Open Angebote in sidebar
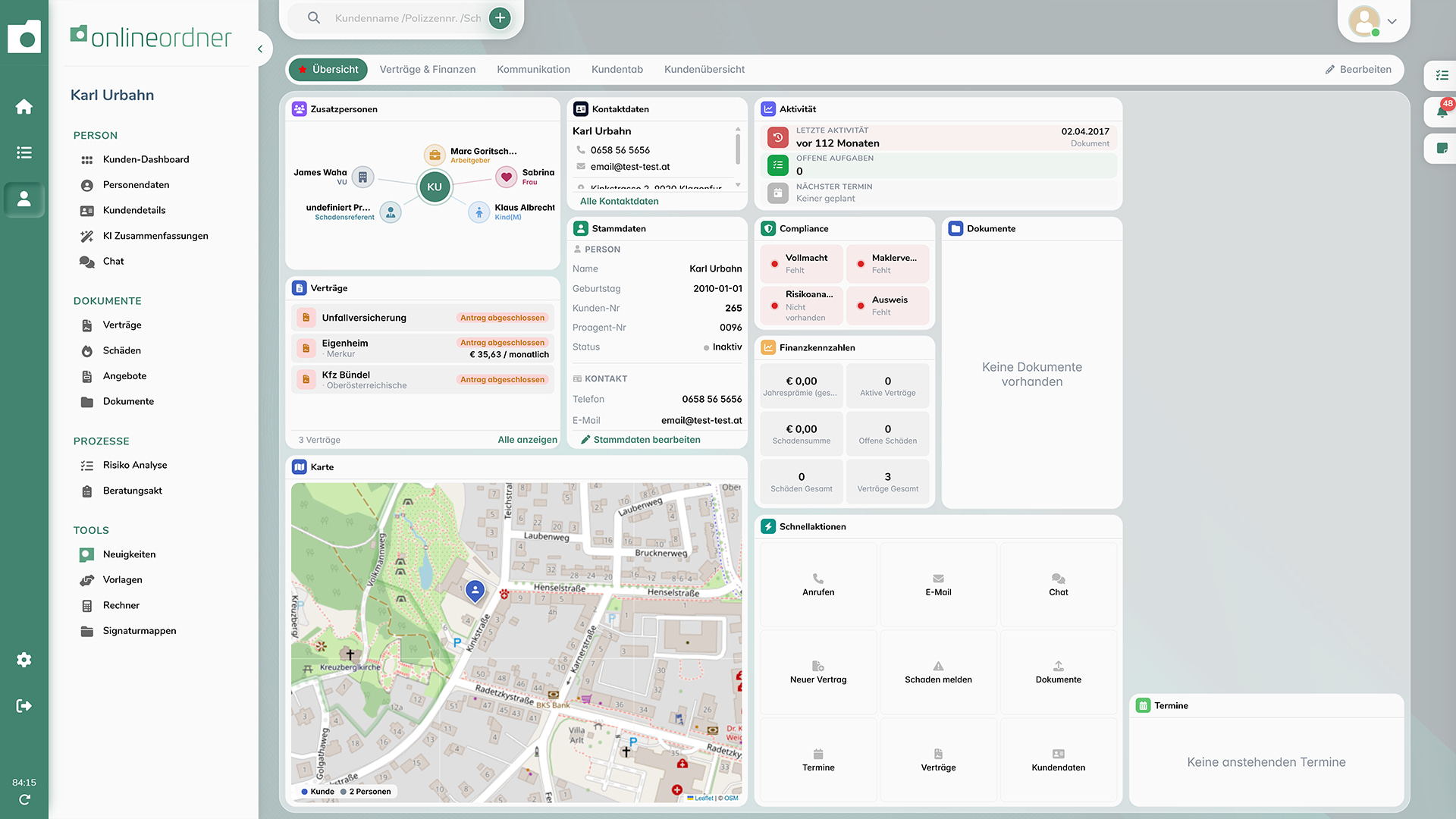Viewport: 1456px width, 819px height. [x=124, y=376]
